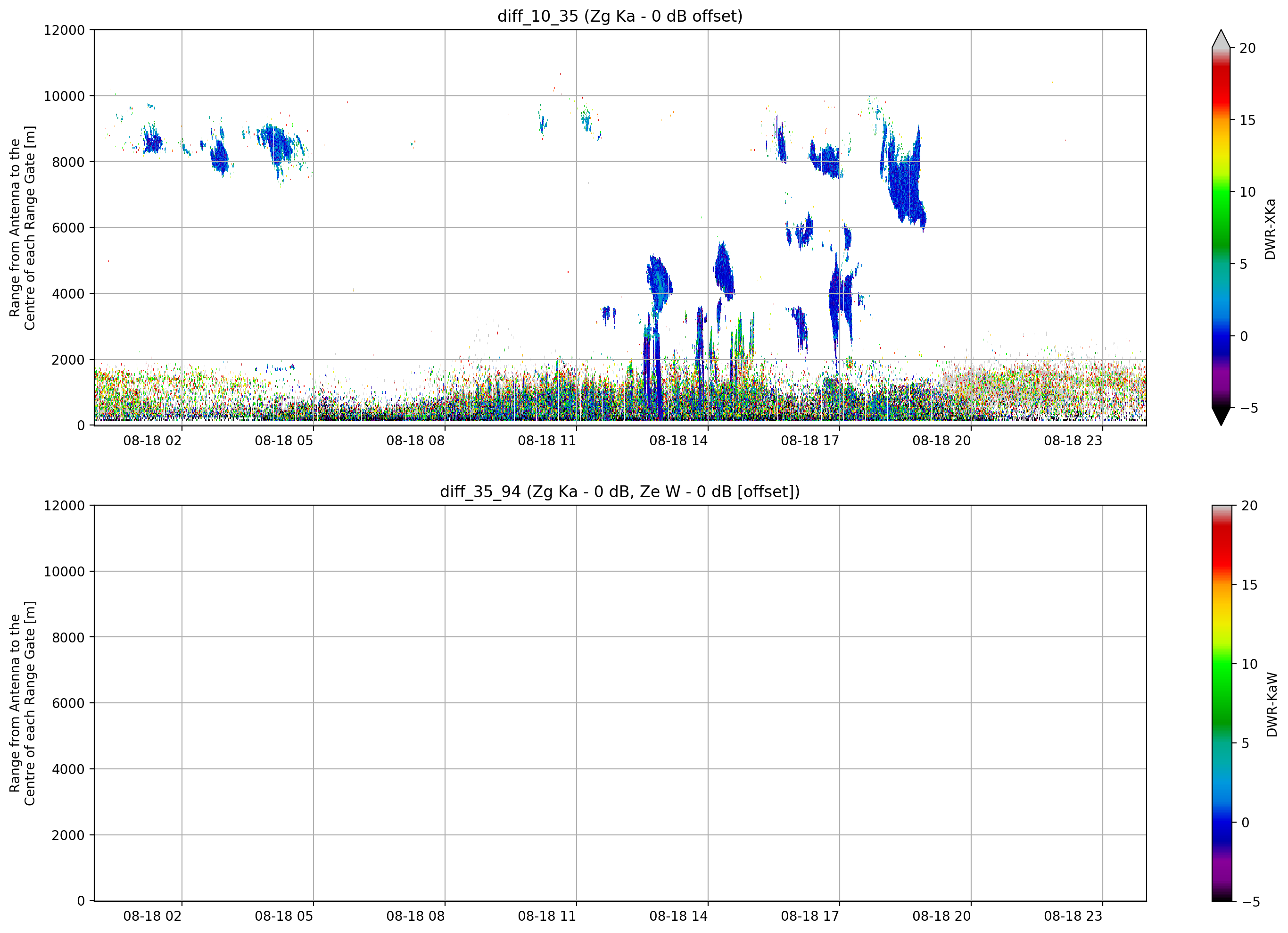The width and height of the screenshot is (1288, 933).
Task: Click the y-axis range label of the diff_10_35 plot
Action: tap(22, 228)
